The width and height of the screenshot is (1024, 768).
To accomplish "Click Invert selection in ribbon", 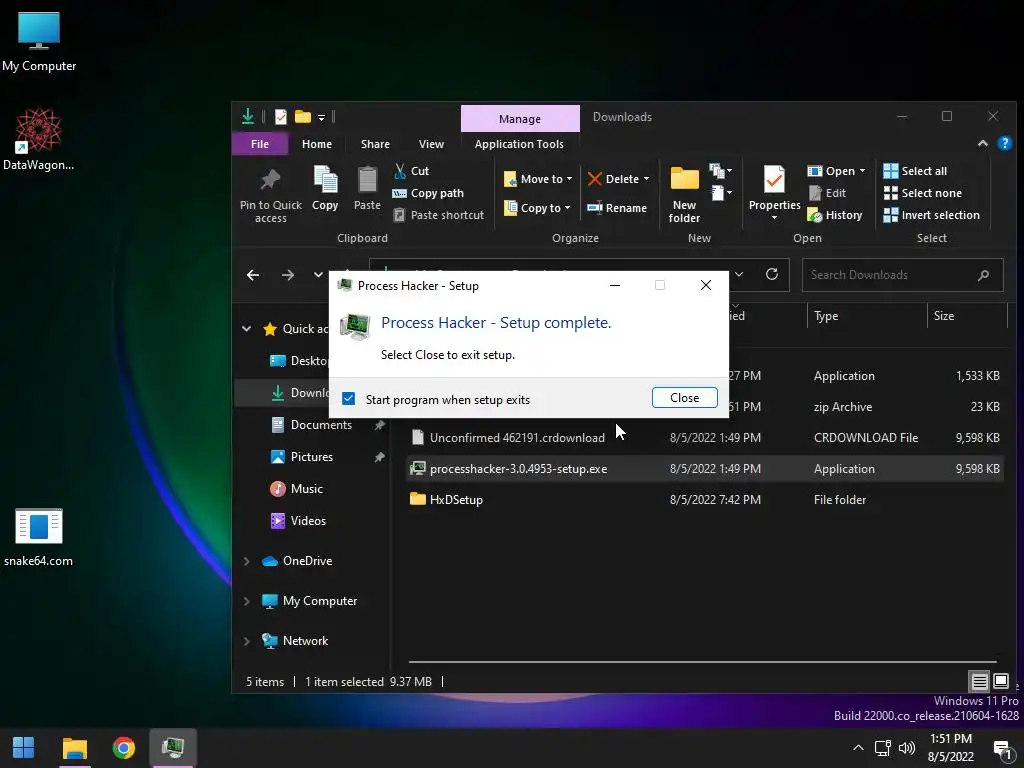I will click(x=931, y=215).
